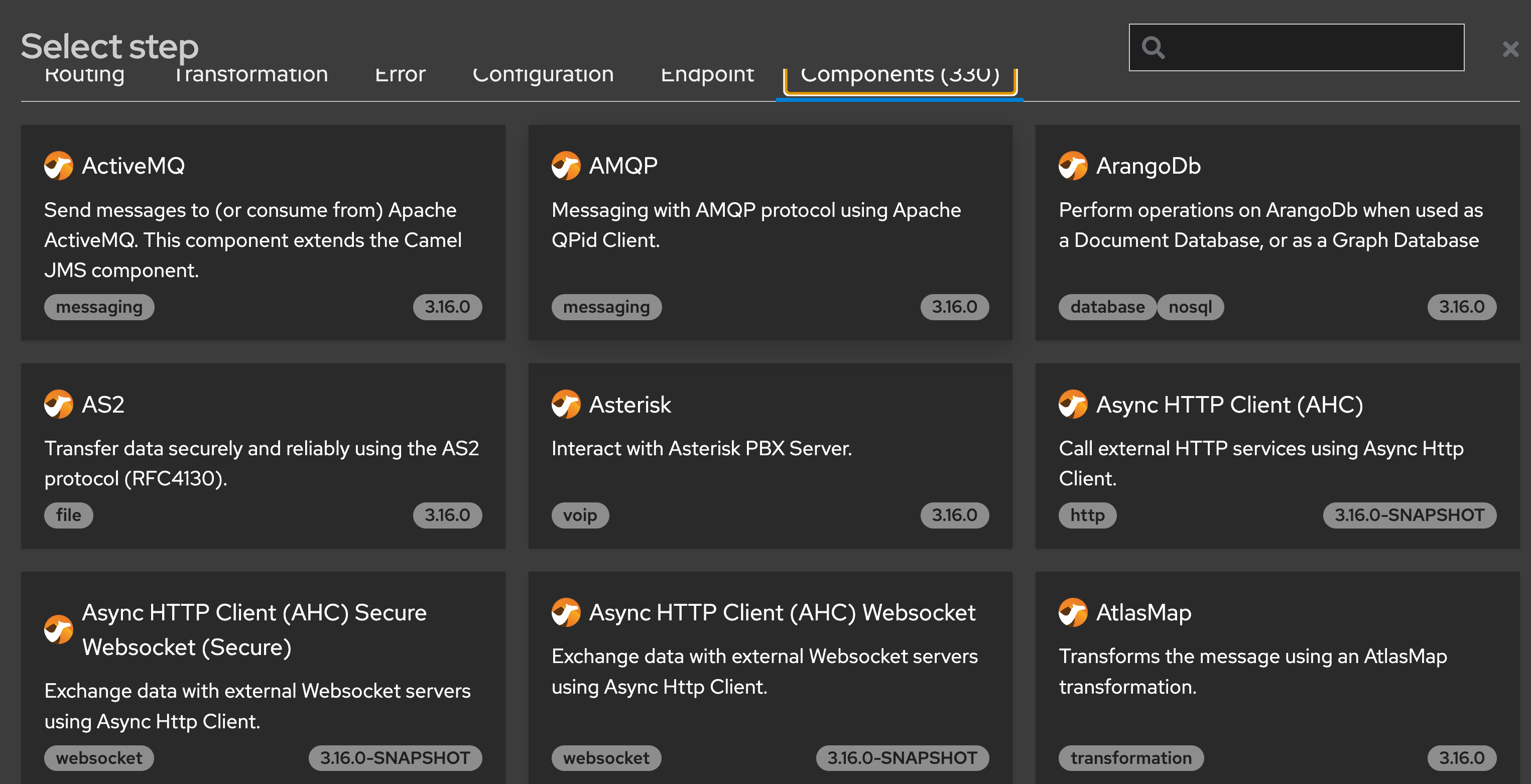Click the Asterisk component icon
Viewport: 1531px width, 784px height.
pos(566,405)
